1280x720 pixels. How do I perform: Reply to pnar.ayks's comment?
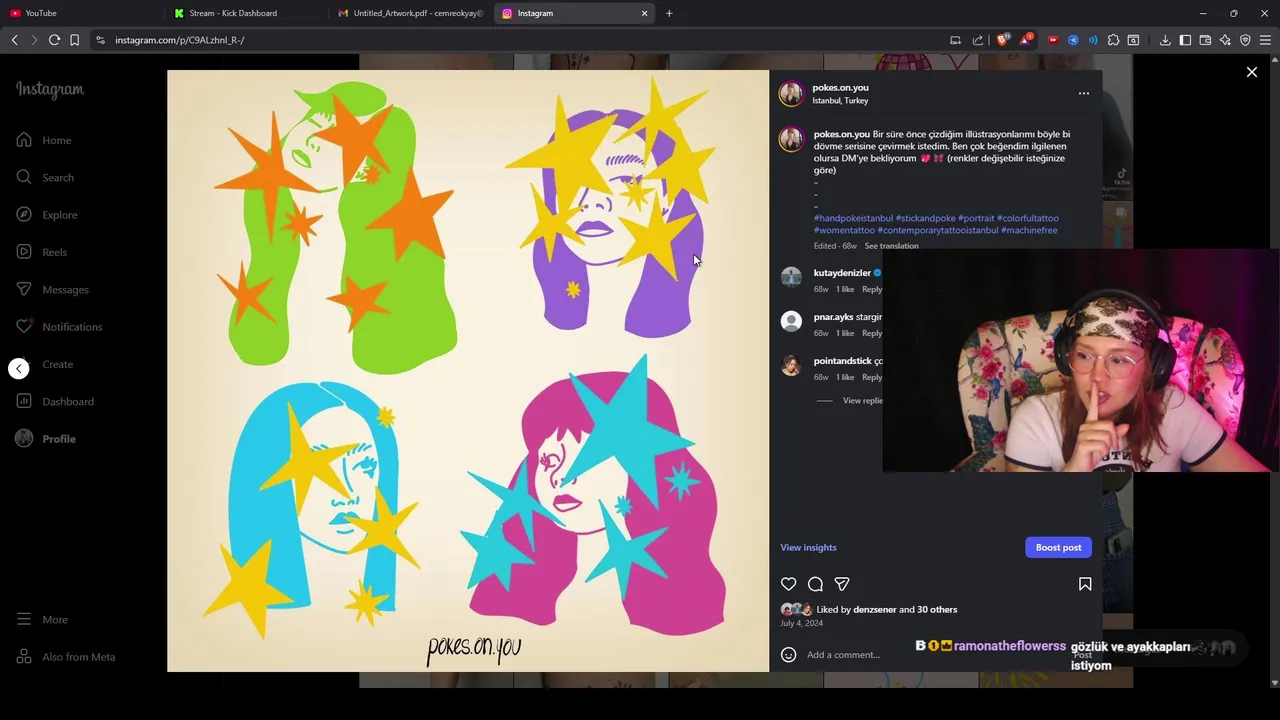[x=872, y=333]
